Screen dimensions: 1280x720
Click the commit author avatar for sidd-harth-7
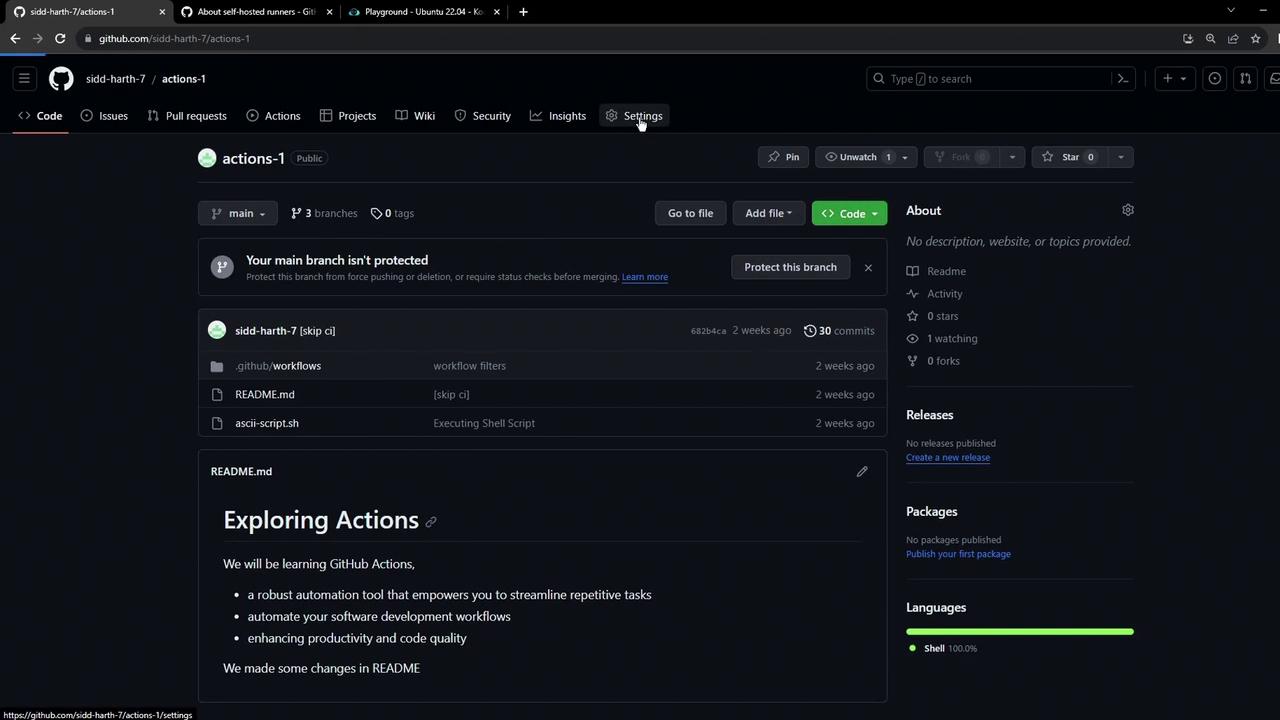pos(217,330)
